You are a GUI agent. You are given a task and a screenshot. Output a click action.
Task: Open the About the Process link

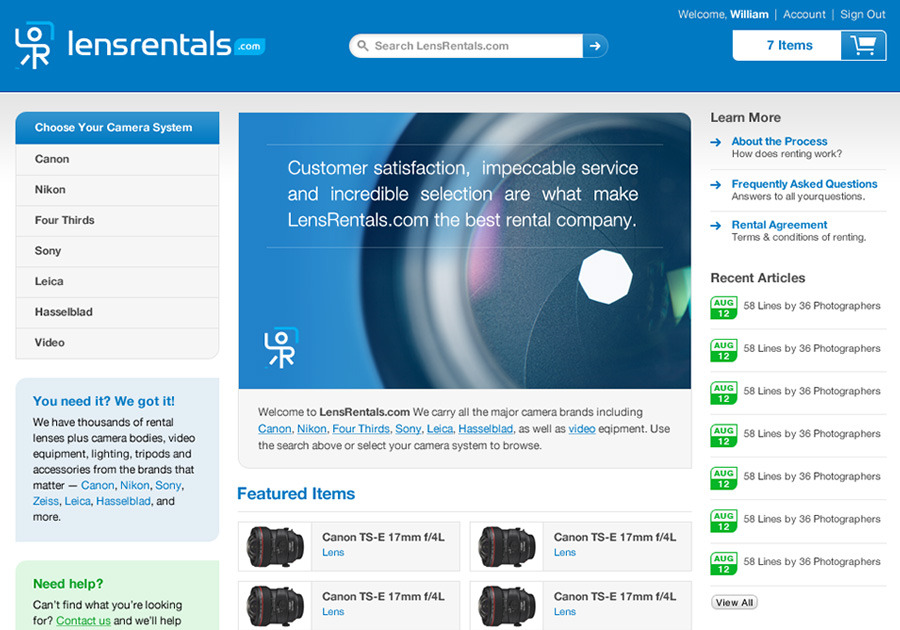tap(779, 141)
